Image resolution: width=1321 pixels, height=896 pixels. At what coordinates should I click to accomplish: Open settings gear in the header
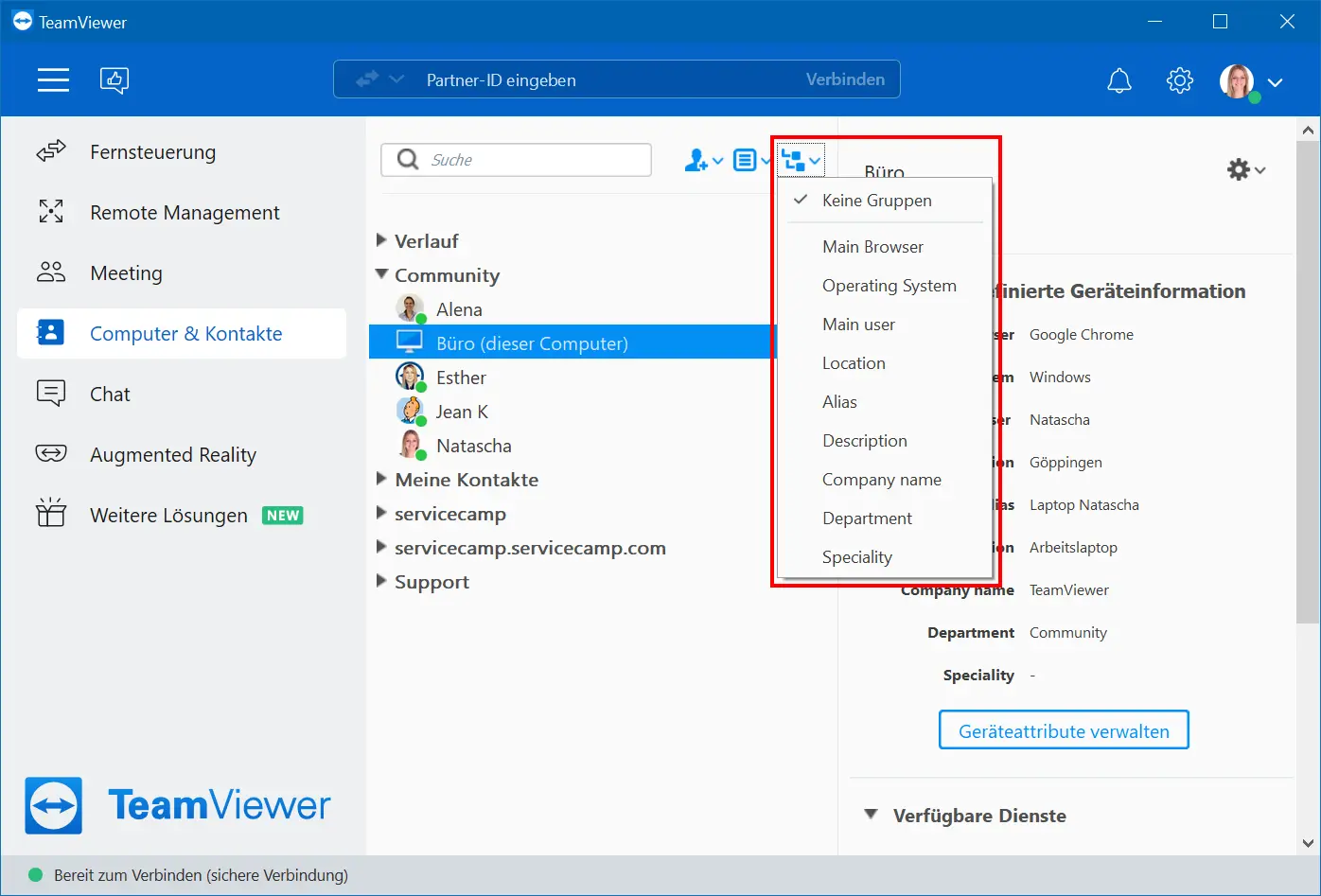click(x=1180, y=80)
